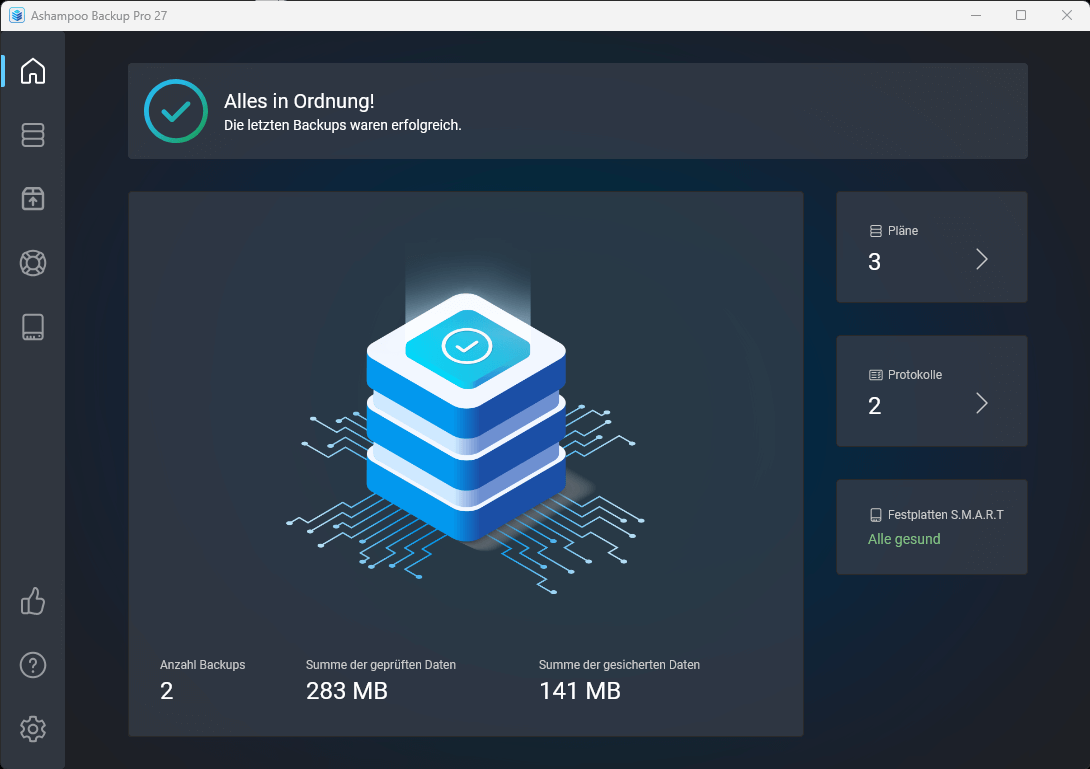Select the highlighted Home navigation entry
The width and height of the screenshot is (1090, 769).
(x=33, y=71)
